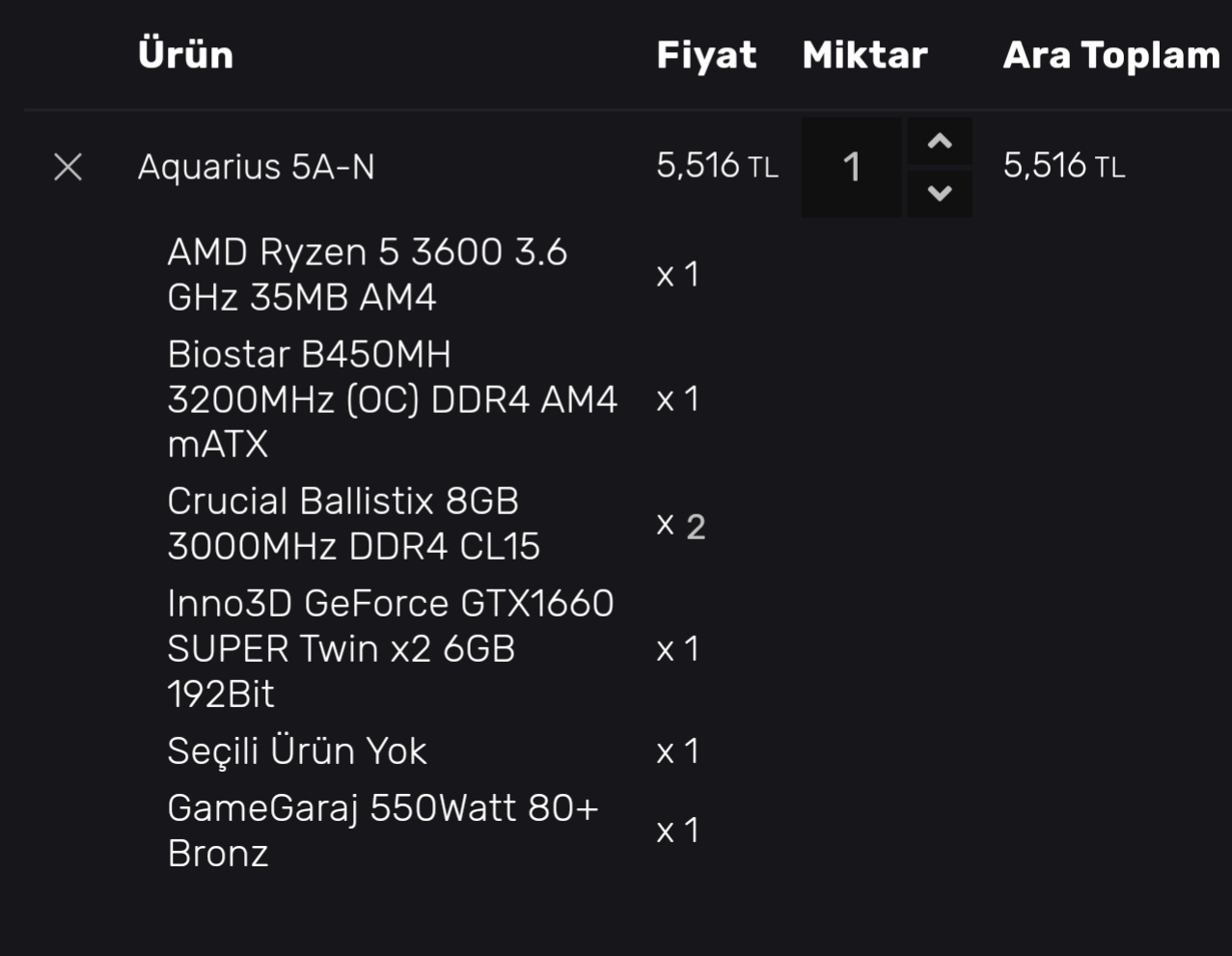Click the quantity input field showing 1
The width and height of the screenshot is (1232, 956).
(851, 168)
